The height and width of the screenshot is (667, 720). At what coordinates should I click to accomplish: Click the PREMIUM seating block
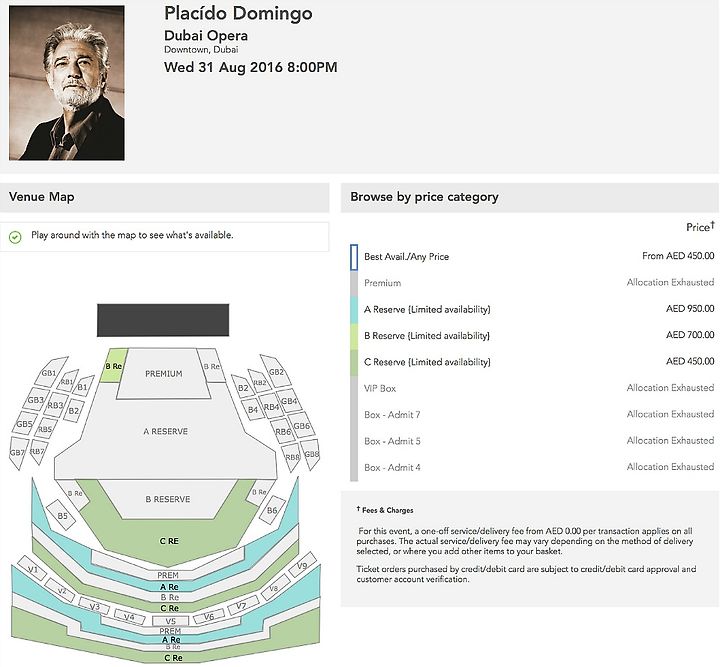(163, 374)
